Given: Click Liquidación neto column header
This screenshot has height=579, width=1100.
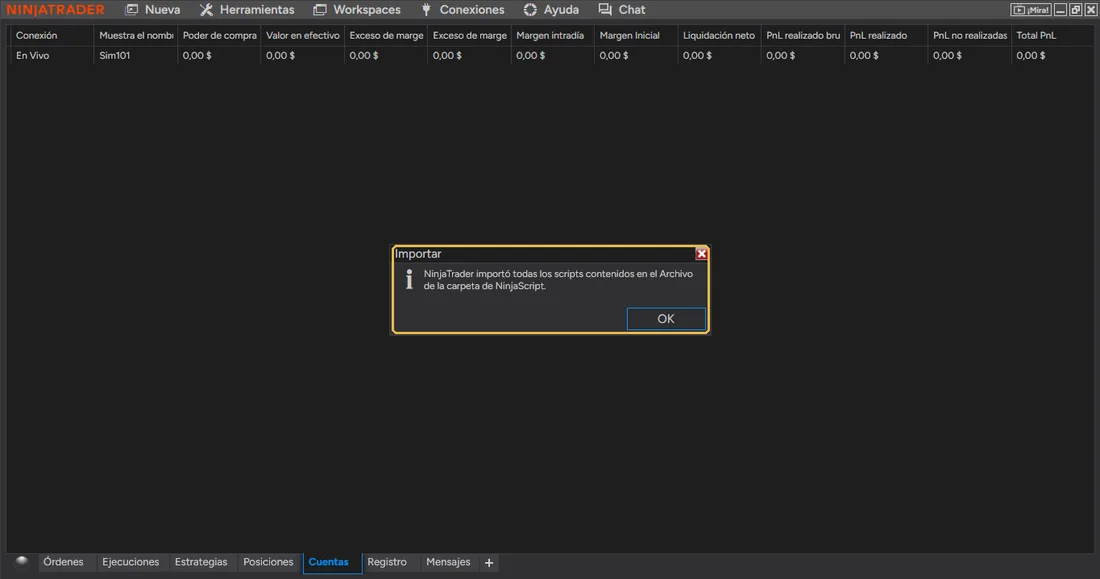Looking at the screenshot, I should (719, 35).
